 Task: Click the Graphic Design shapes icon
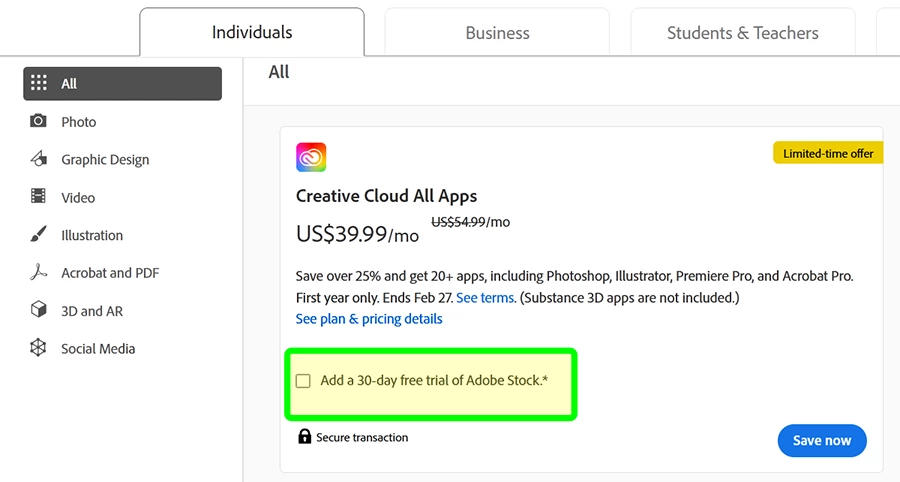38,158
